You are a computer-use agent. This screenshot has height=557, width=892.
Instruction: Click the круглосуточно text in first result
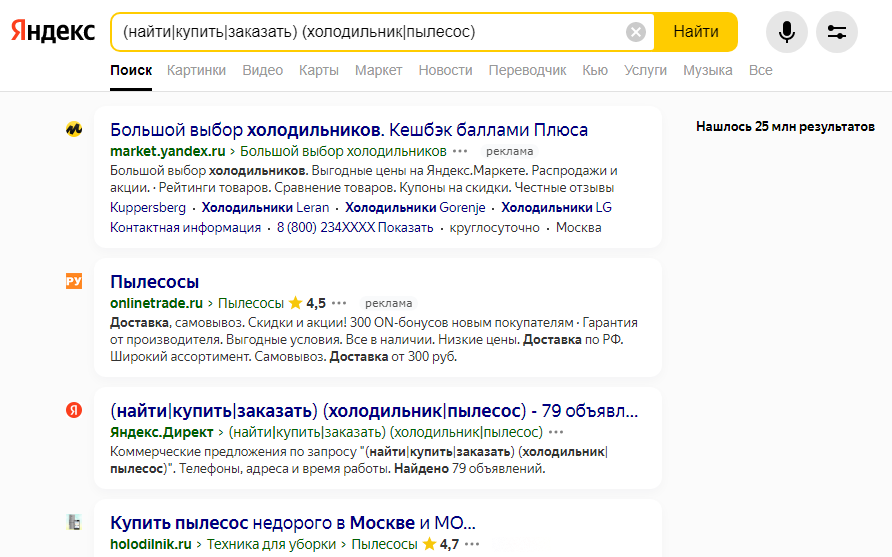tap(494, 228)
